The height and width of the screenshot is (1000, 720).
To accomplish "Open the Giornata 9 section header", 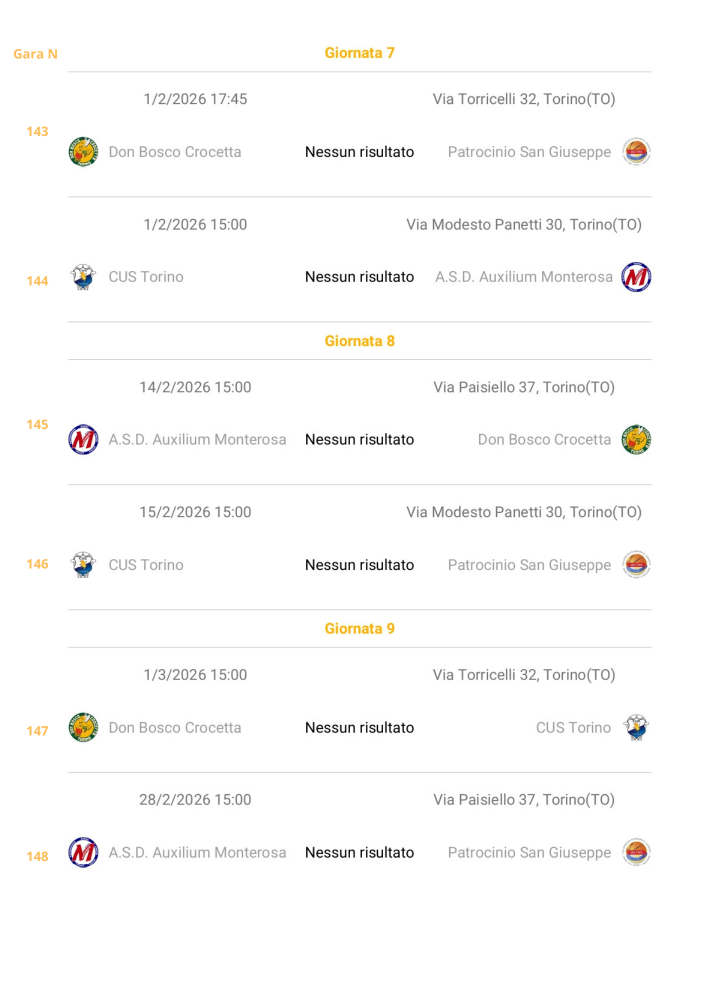I will 360,629.
